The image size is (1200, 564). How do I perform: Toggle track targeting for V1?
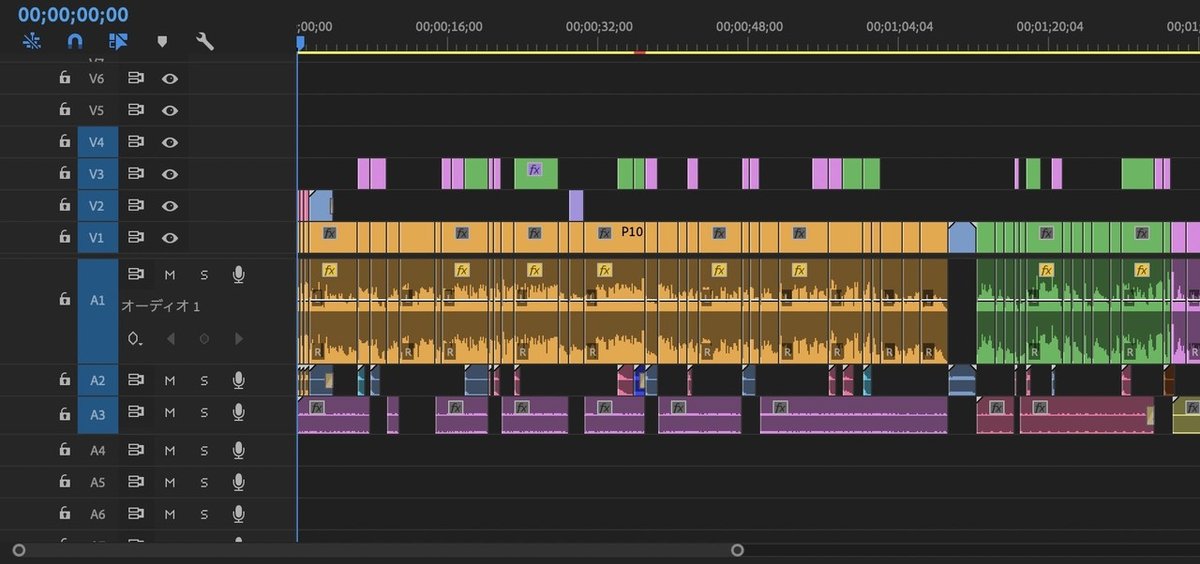(97, 238)
